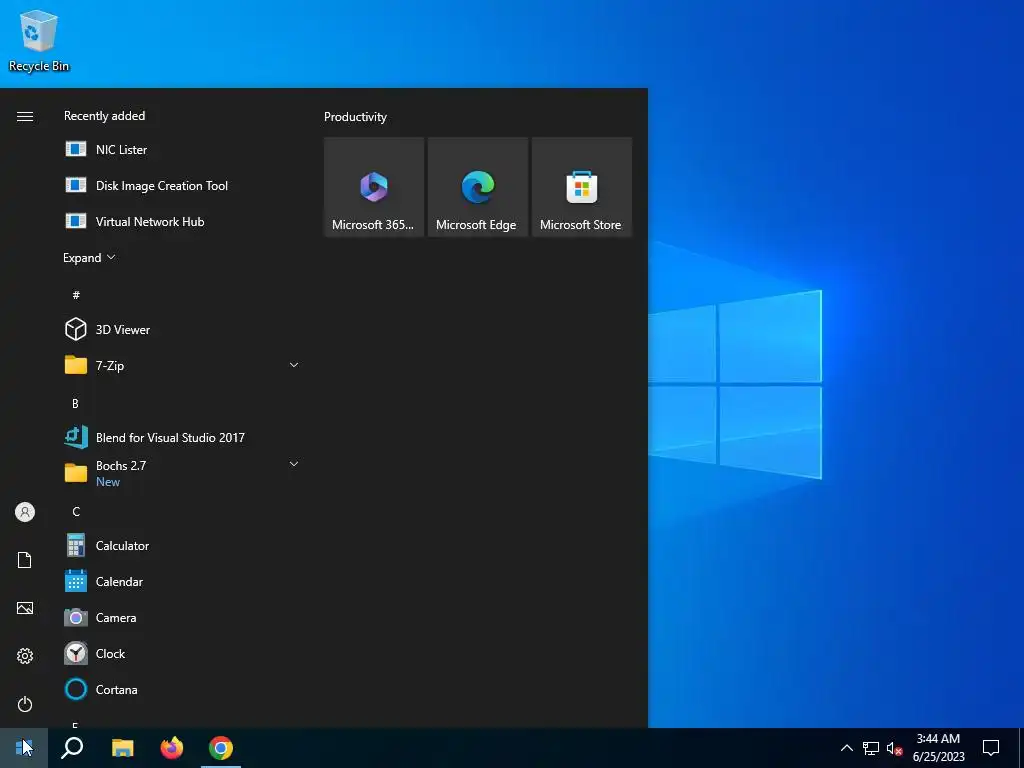
Task: Open the Start menu hamburger menu
Action: click(x=25, y=116)
